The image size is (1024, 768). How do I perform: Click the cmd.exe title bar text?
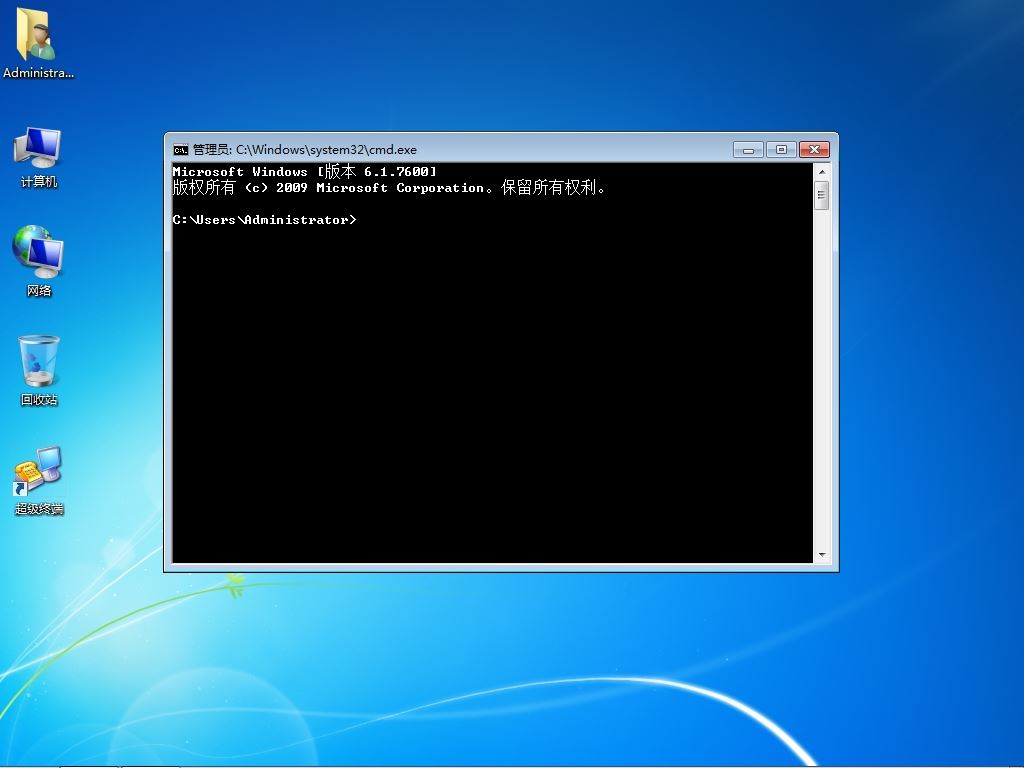pyautogui.click(x=304, y=150)
